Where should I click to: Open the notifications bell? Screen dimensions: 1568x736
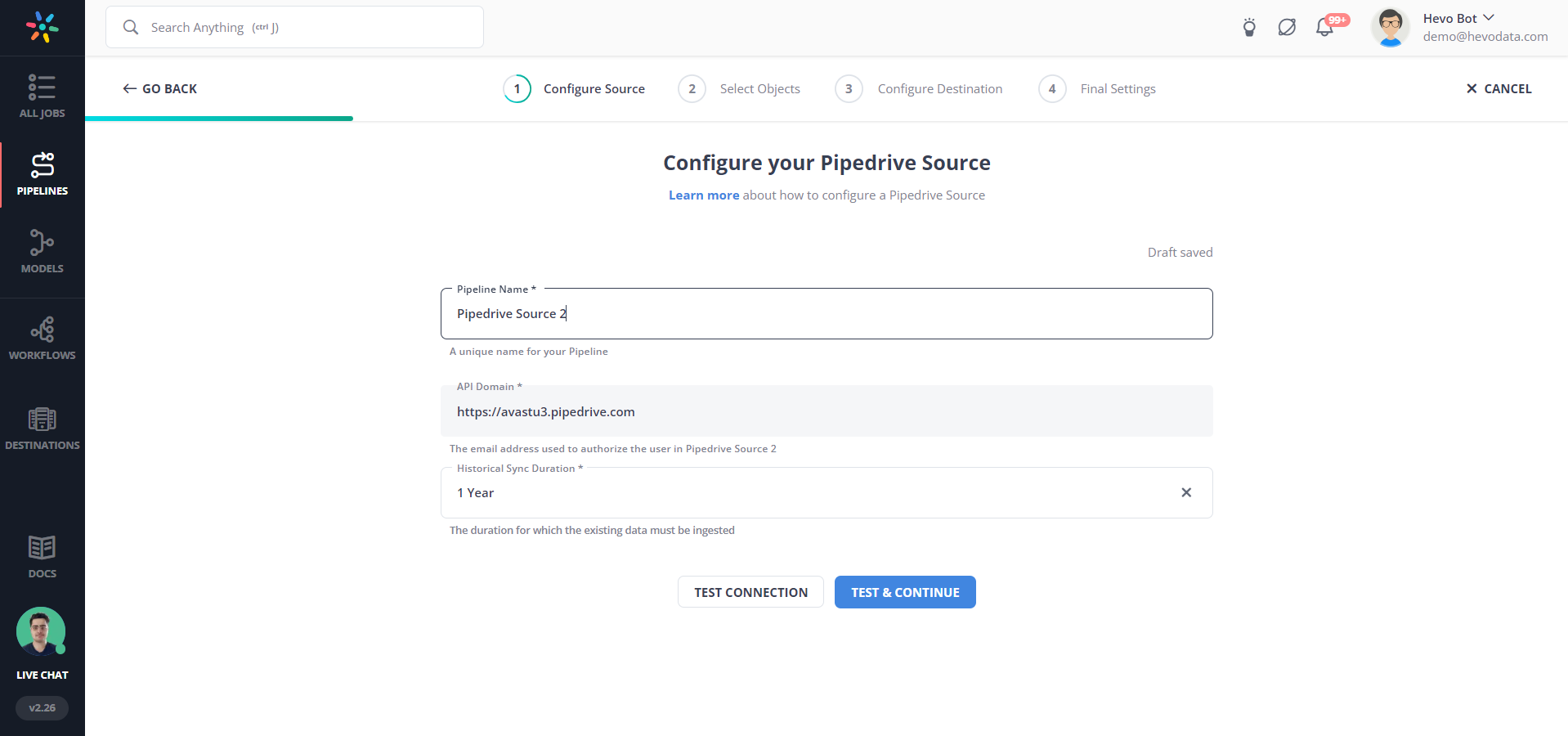tap(1324, 27)
